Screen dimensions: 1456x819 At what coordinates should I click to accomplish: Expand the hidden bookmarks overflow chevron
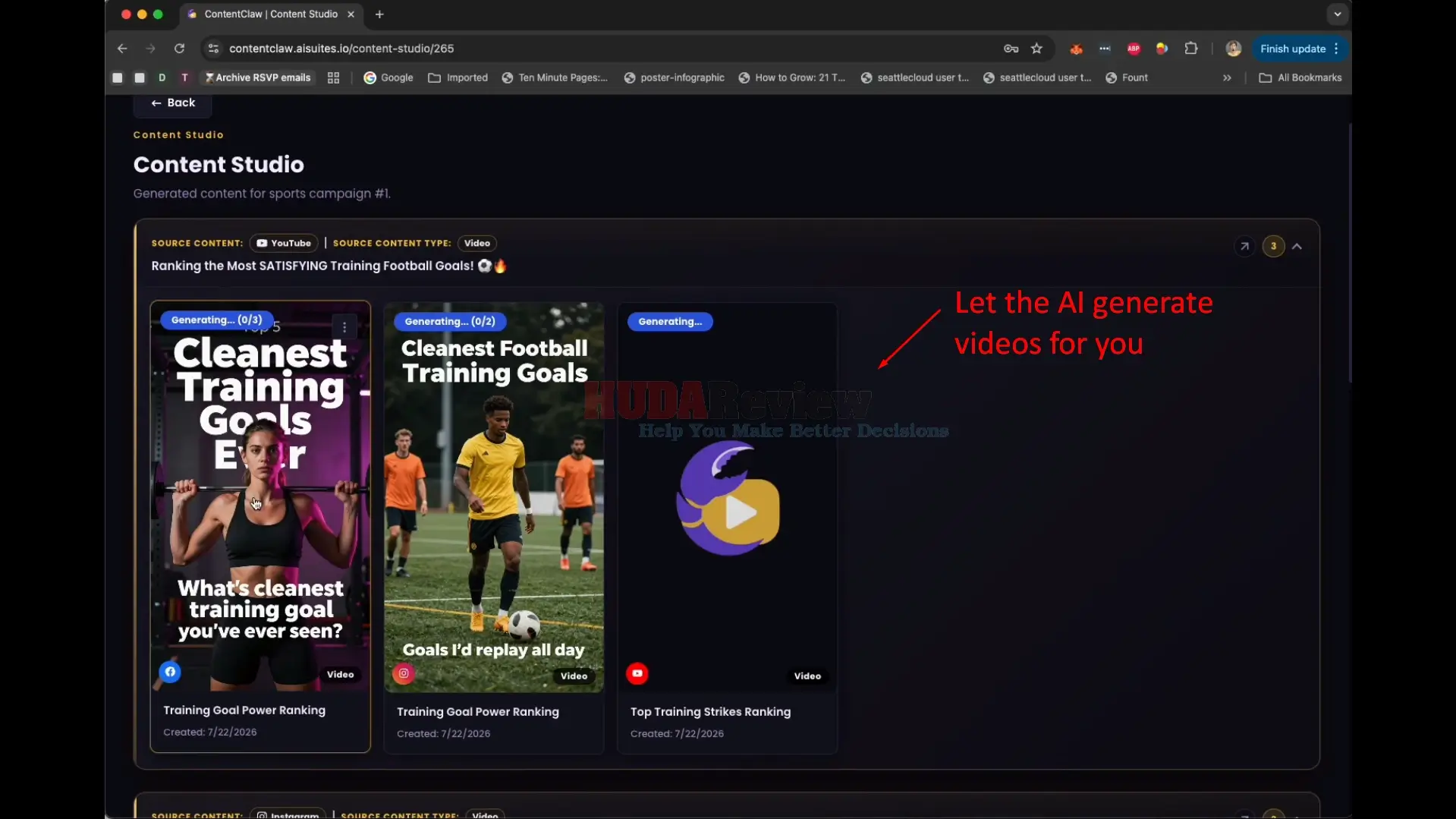tap(1227, 78)
